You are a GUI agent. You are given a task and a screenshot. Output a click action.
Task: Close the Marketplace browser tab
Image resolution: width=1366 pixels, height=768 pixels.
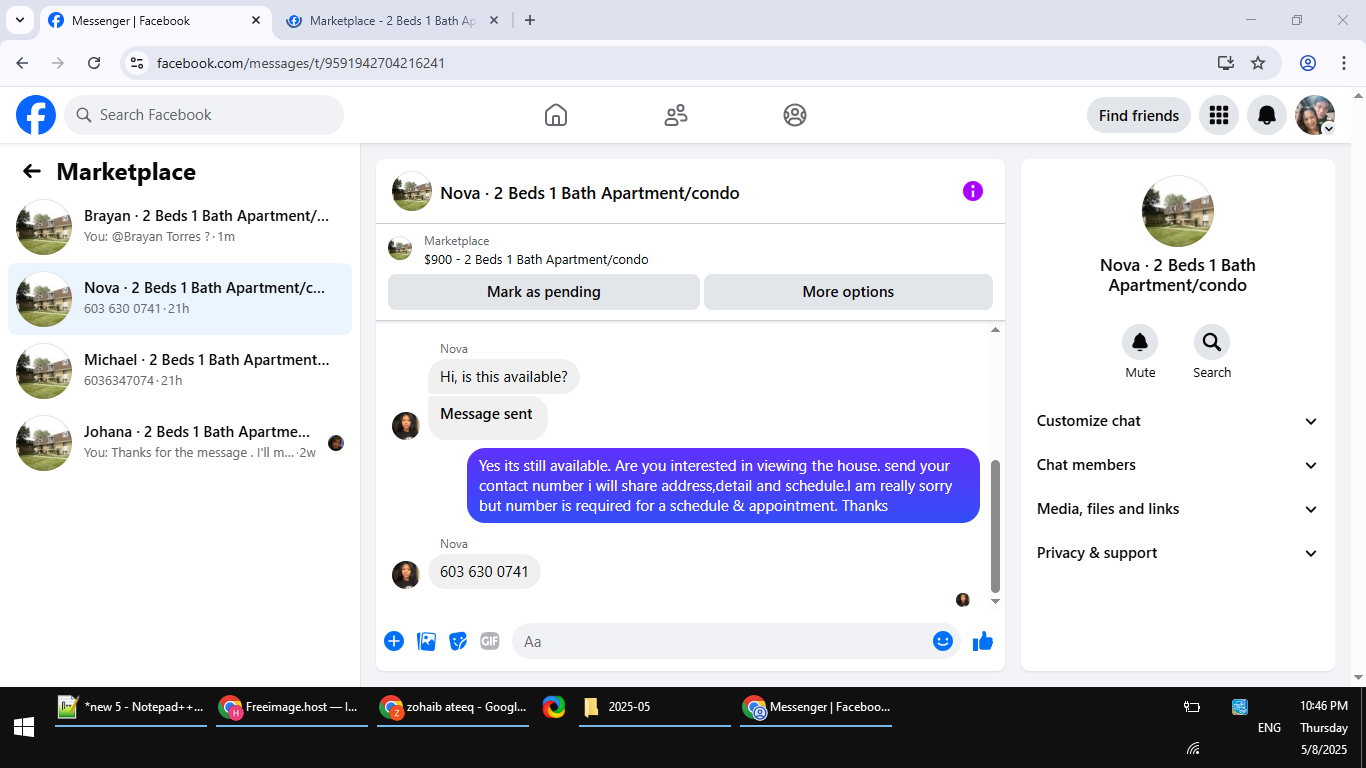(494, 21)
